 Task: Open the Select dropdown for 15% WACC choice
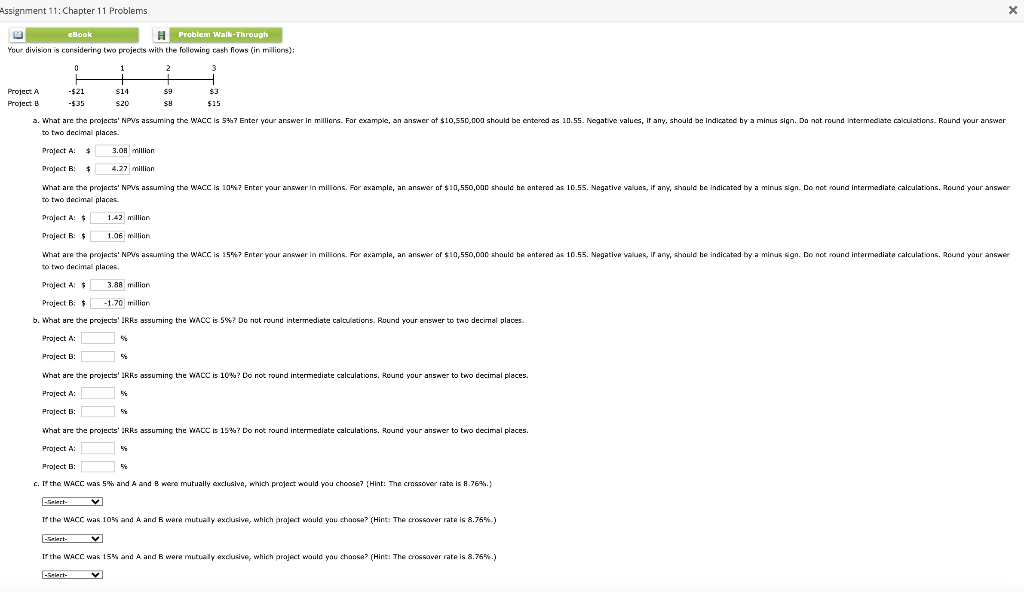click(x=72, y=575)
